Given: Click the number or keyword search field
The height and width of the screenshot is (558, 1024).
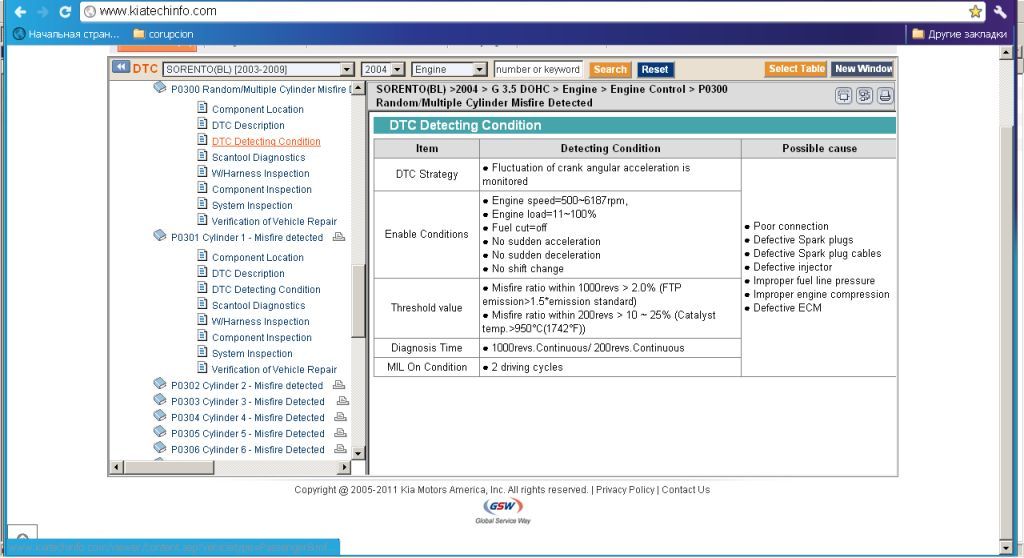Looking at the screenshot, I should [x=538, y=70].
